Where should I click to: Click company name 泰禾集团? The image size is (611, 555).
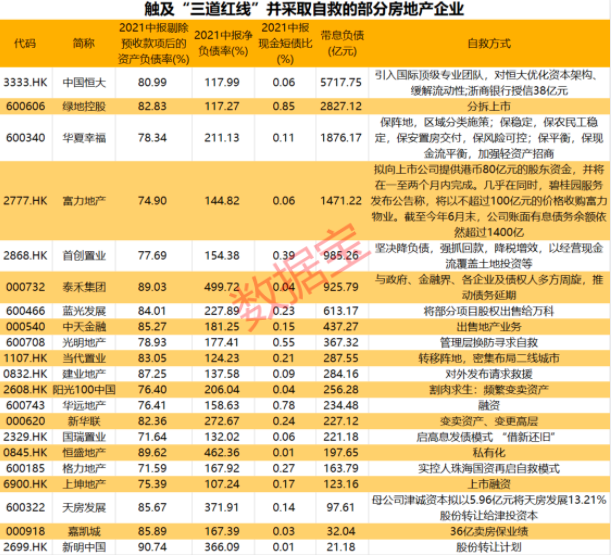click(84, 287)
